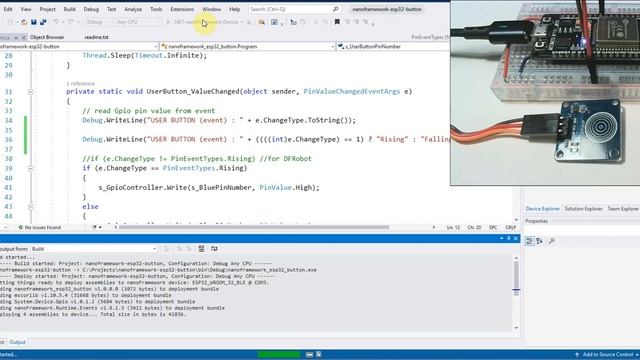Pin the Output panel with auto-hide
Screen dimensions: 640x360
509,238
